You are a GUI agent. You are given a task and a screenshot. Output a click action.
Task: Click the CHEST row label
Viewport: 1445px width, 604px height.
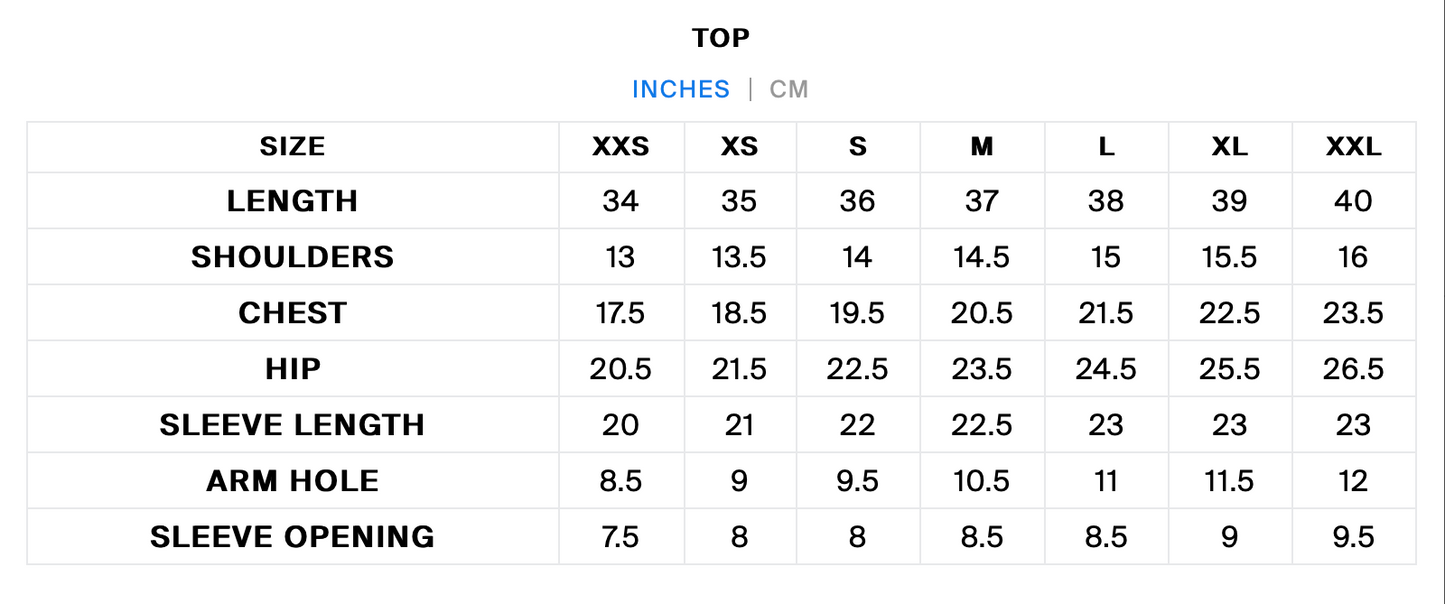coord(292,313)
